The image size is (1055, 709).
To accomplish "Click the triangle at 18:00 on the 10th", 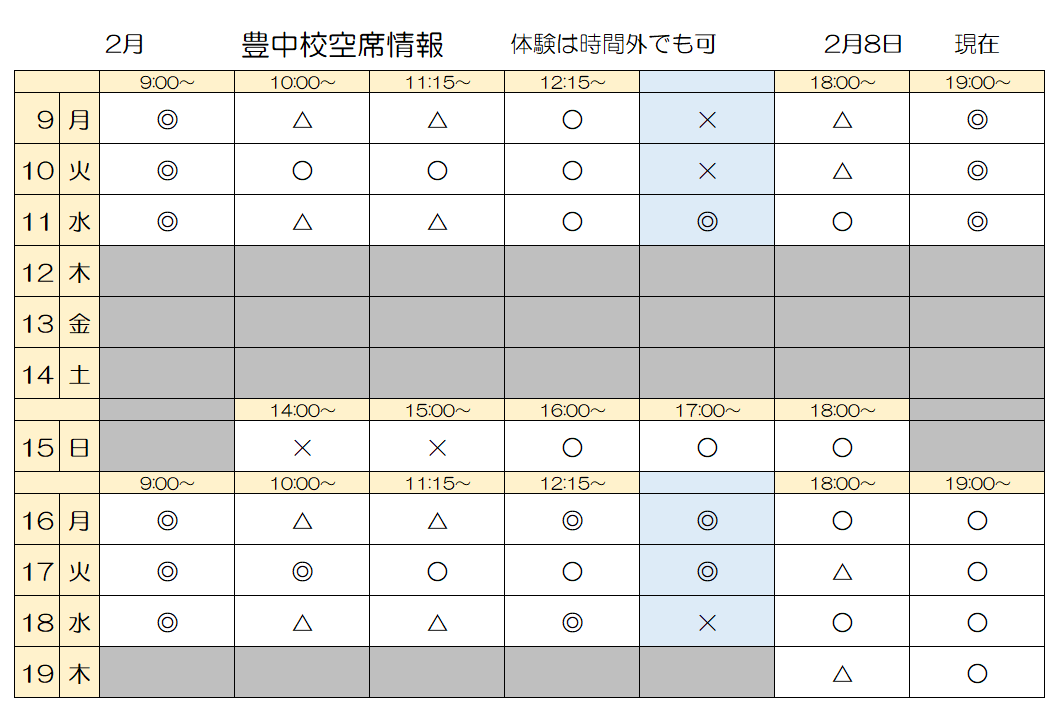I will coord(842,171).
